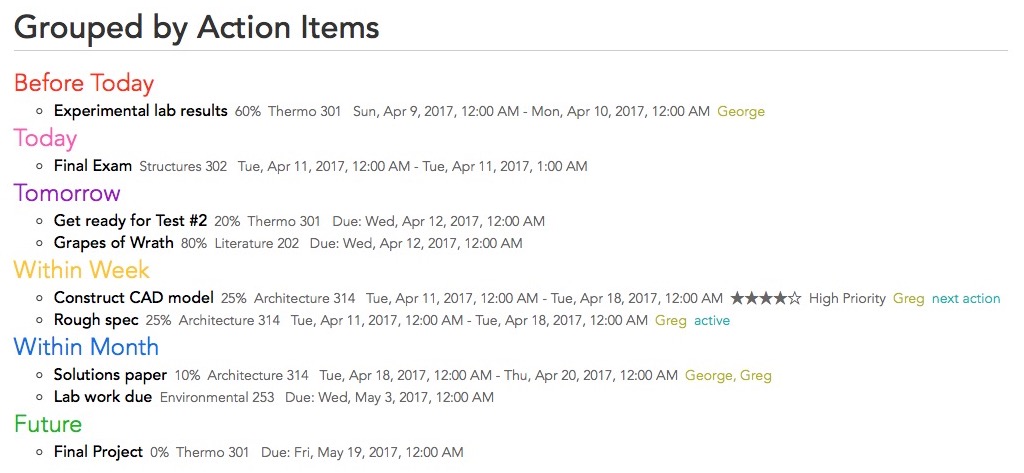This screenshot has height=473, width=1024.
Task: Click the active tag on Rough spec
Action: point(712,321)
